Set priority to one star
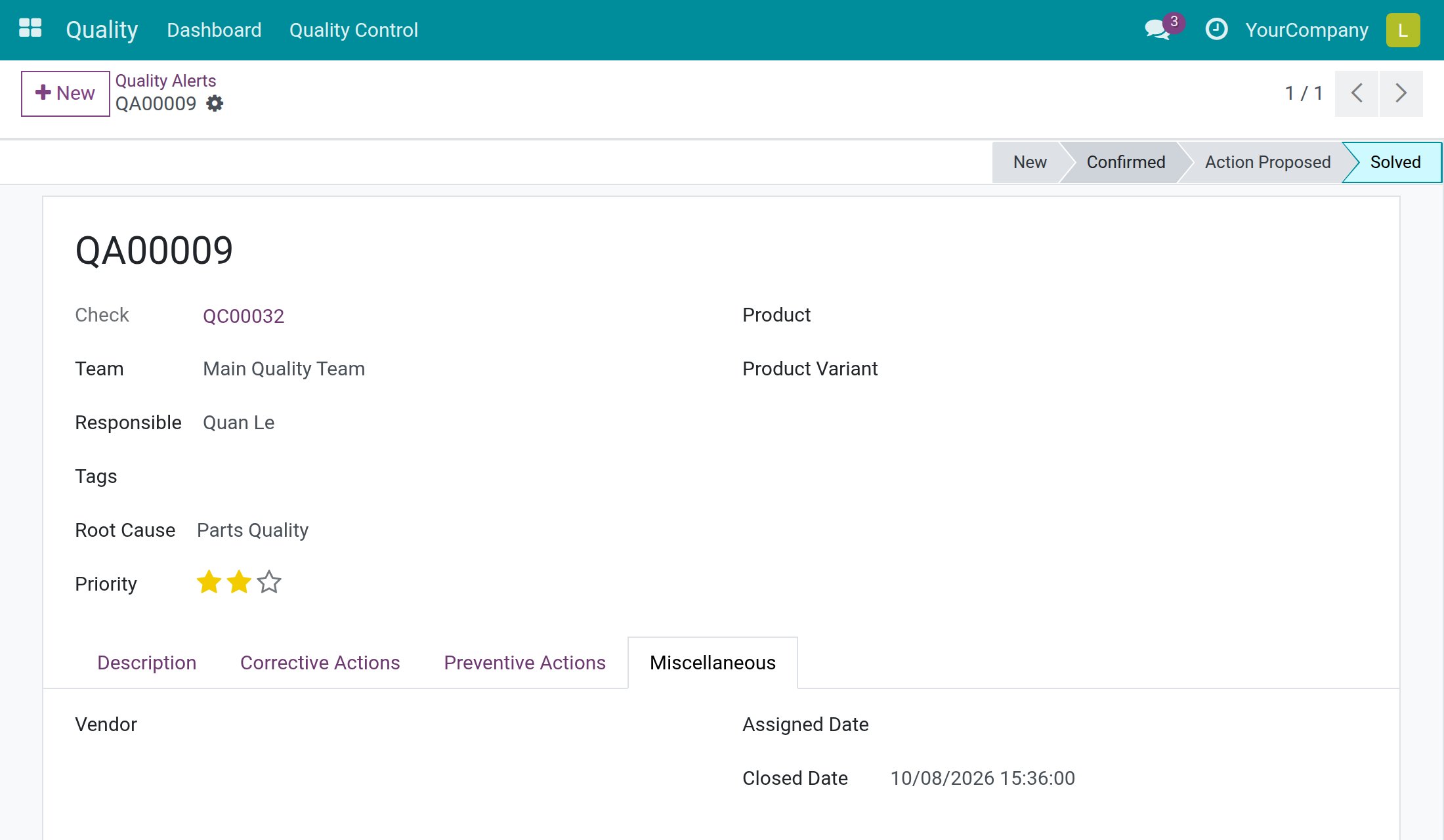This screenshot has width=1444, height=840. point(209,583)
